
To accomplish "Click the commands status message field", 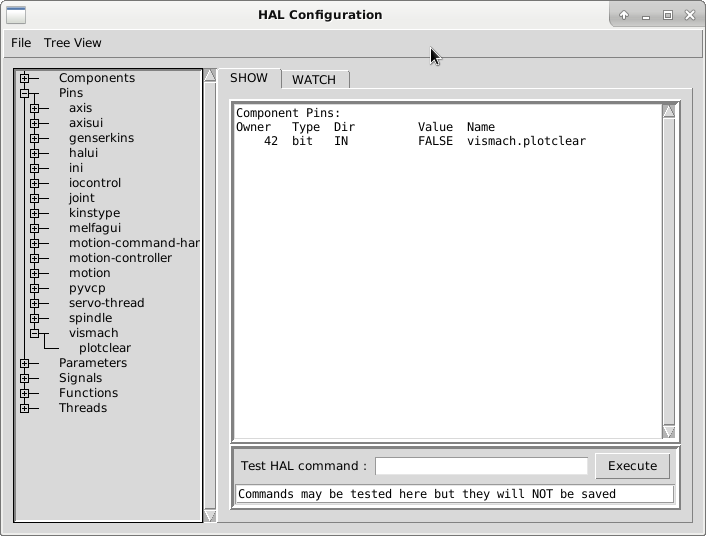I will tap(455, 494).
